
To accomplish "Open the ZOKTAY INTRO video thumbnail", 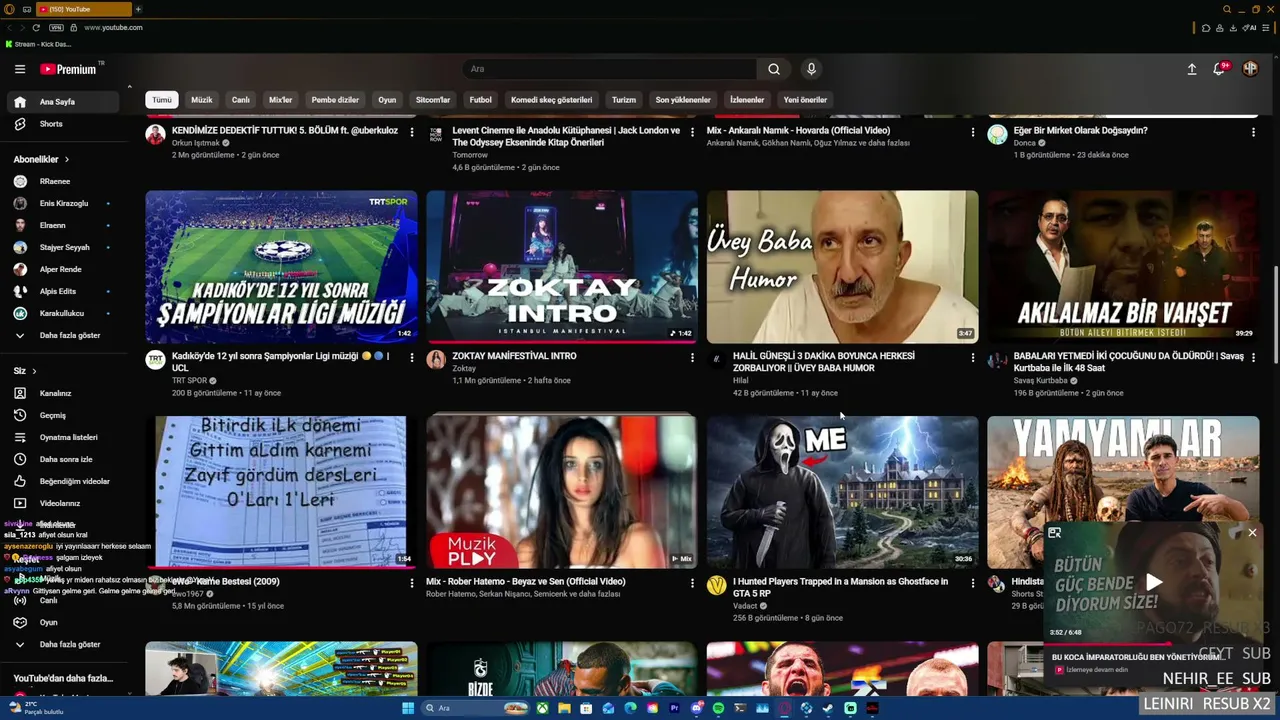I will (562, 267).
